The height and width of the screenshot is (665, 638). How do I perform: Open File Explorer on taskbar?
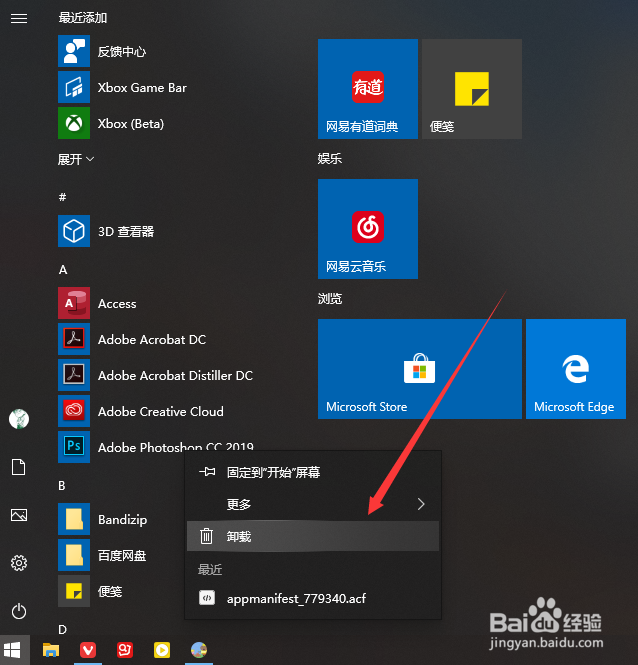coord(51,650)
